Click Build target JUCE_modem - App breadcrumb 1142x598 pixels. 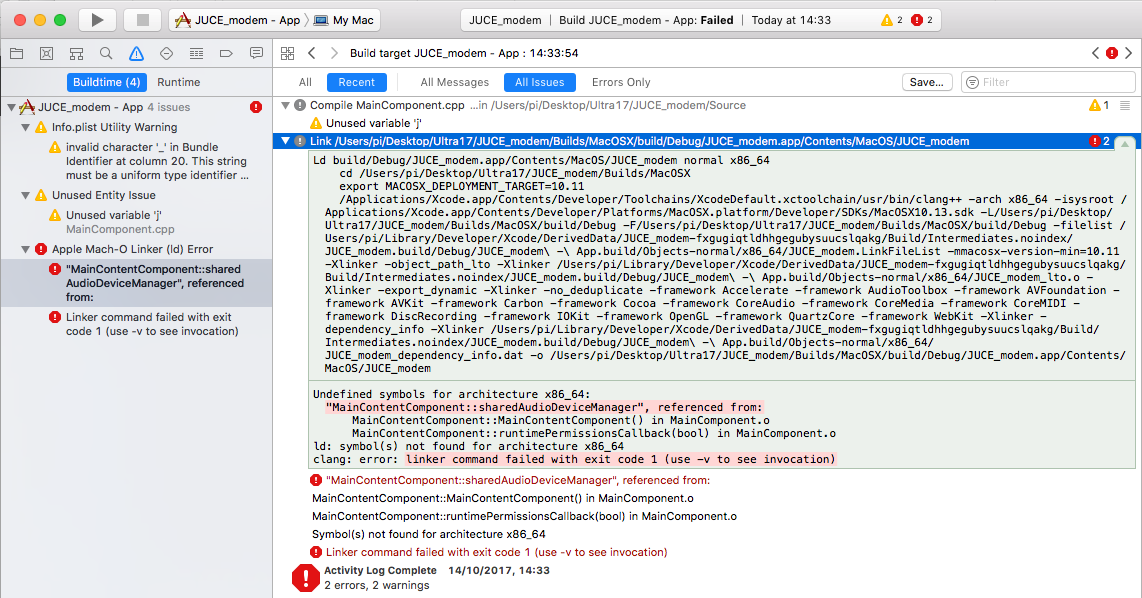[464, 53]
